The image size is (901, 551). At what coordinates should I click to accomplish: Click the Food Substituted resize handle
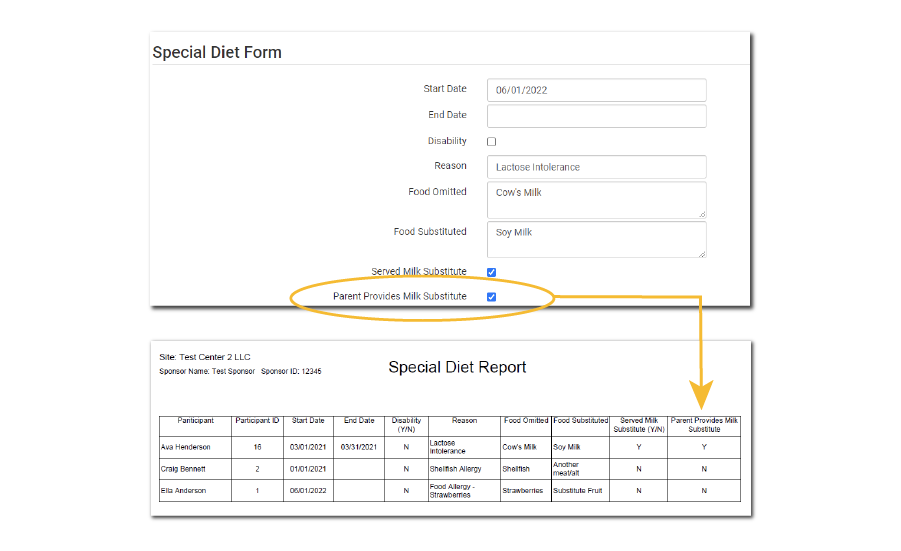pyautogui.click(x=702, y=254)
